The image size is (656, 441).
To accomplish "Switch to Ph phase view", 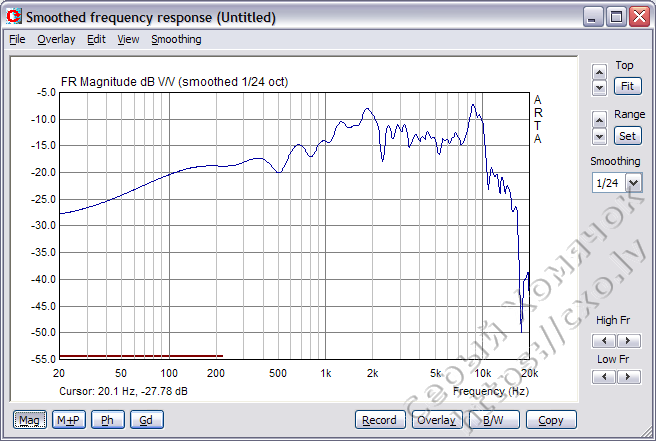I will (108, 420).
